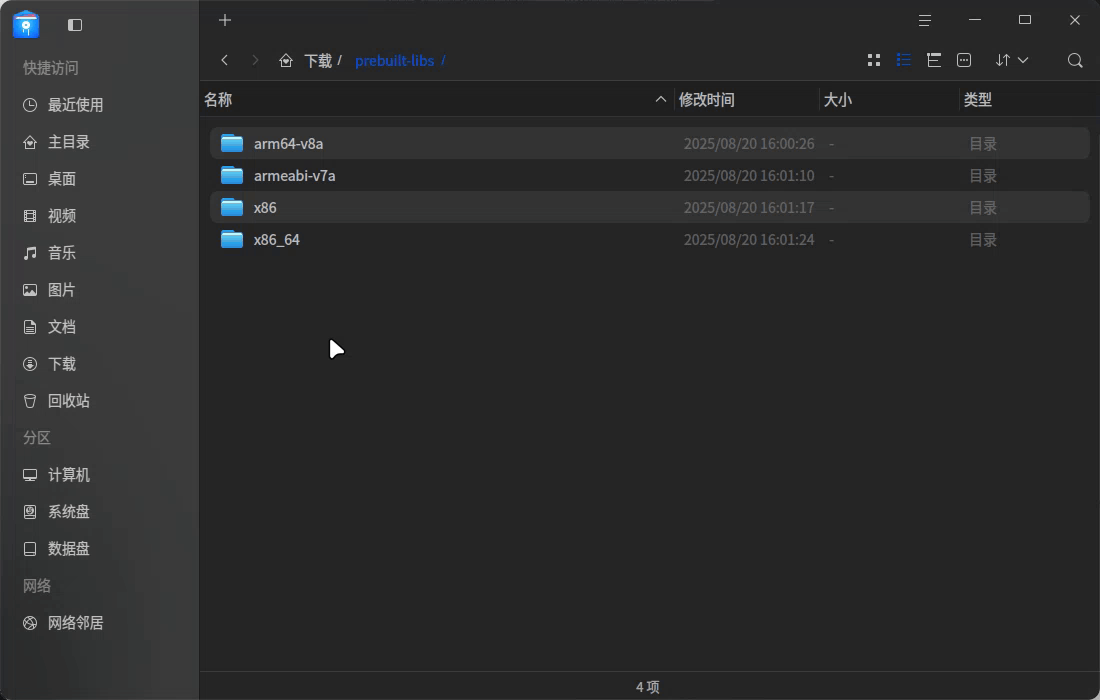Toggle the sidebar panel icon

(x=75, y=25)
